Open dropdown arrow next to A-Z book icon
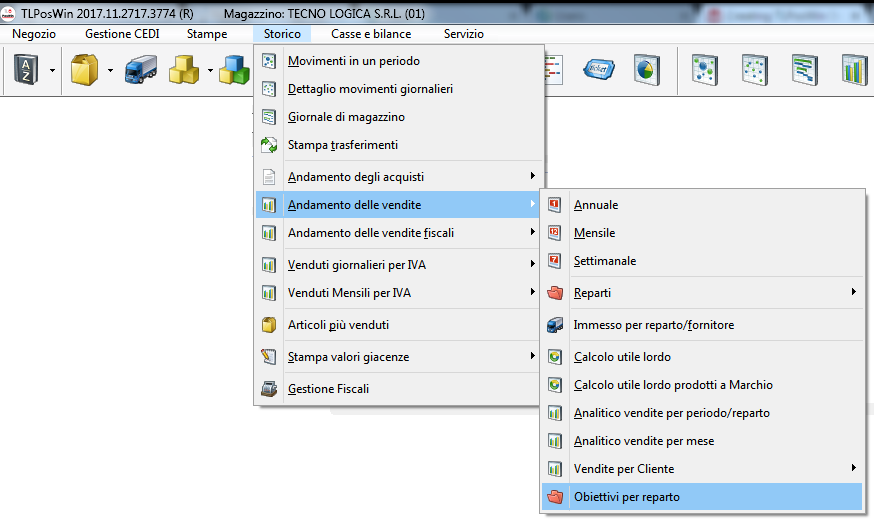This screenshot has height=520, width=874. click(x=51, y=71)
